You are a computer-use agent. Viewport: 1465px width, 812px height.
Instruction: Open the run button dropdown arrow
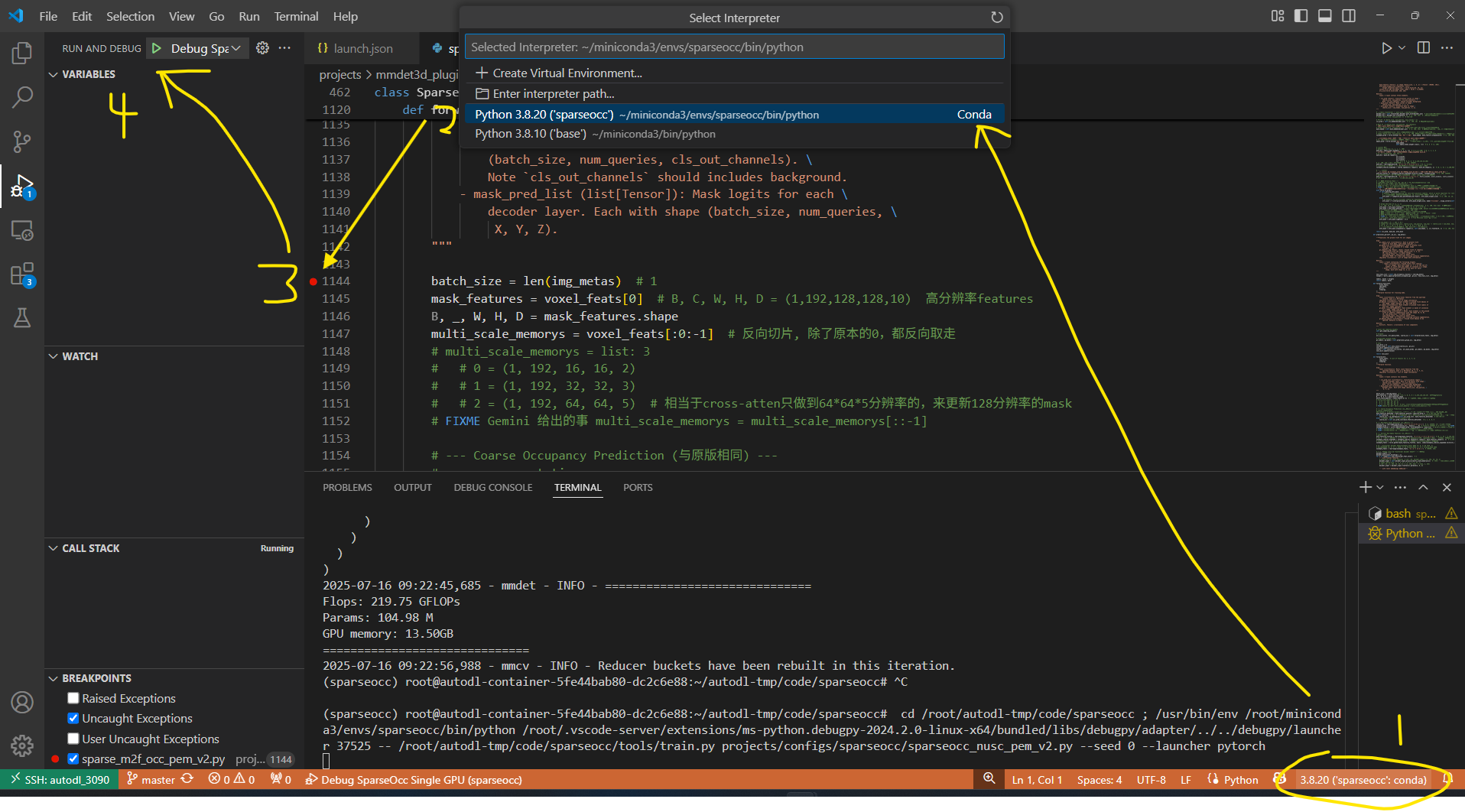(x=1402, y=47)
